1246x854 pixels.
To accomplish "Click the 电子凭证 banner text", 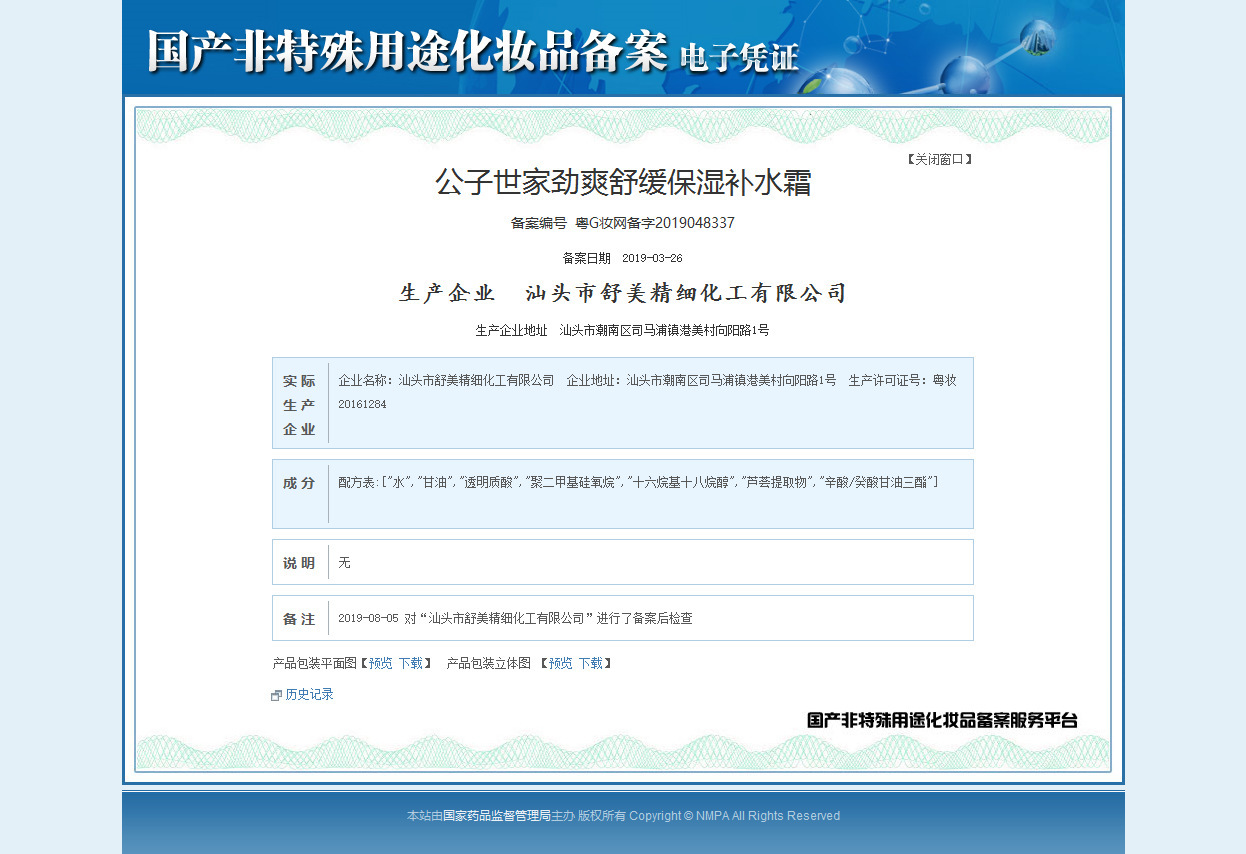I will [x=740, y=58].
